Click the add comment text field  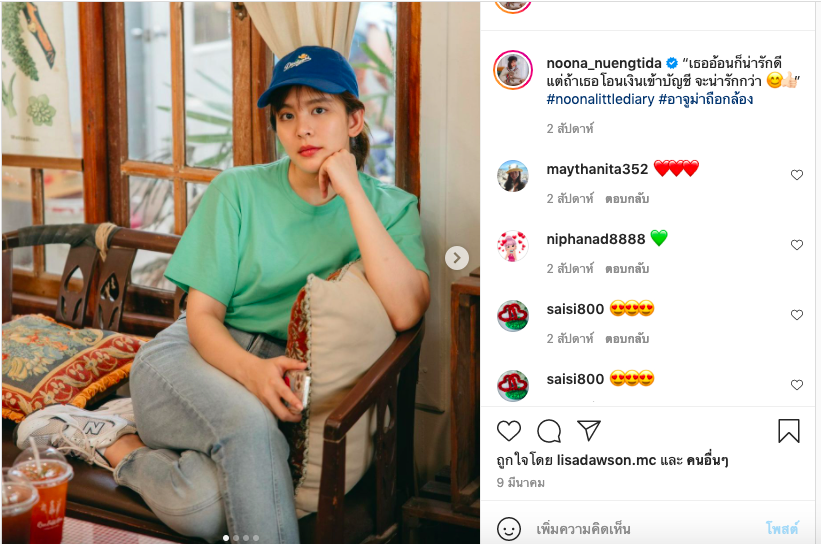click(x=640, y=528)
